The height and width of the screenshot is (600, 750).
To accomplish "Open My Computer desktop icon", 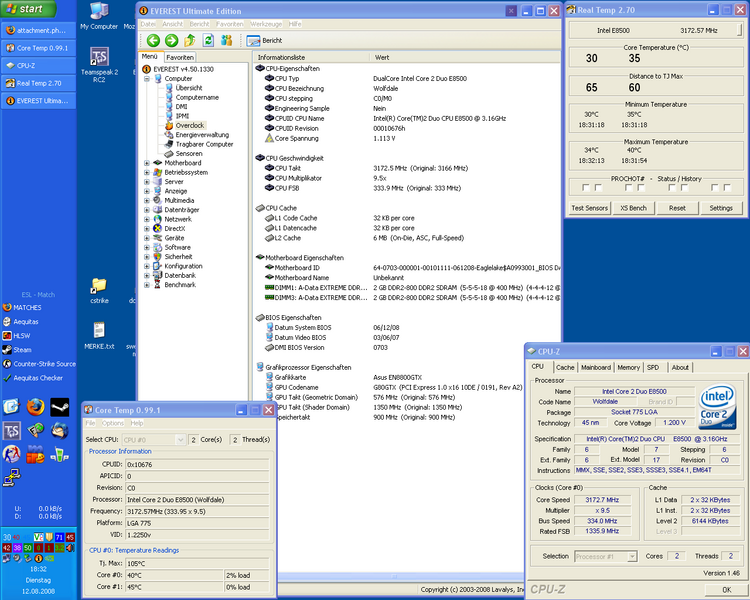I will [99, 17].
